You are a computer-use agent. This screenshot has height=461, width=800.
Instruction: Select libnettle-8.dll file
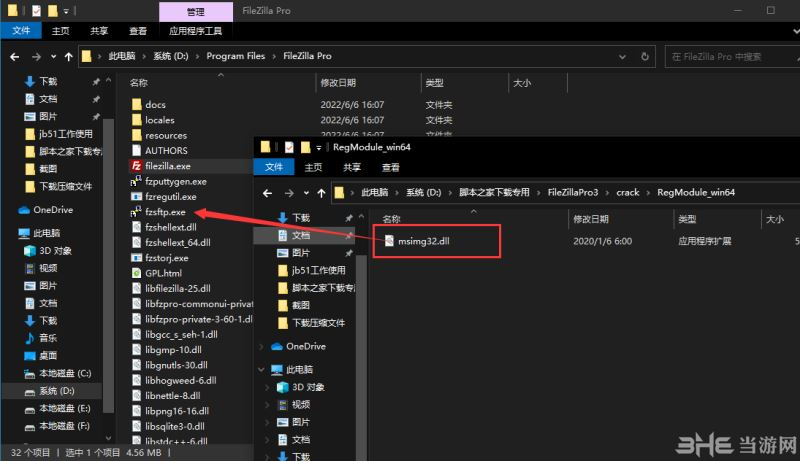(172, 396)
